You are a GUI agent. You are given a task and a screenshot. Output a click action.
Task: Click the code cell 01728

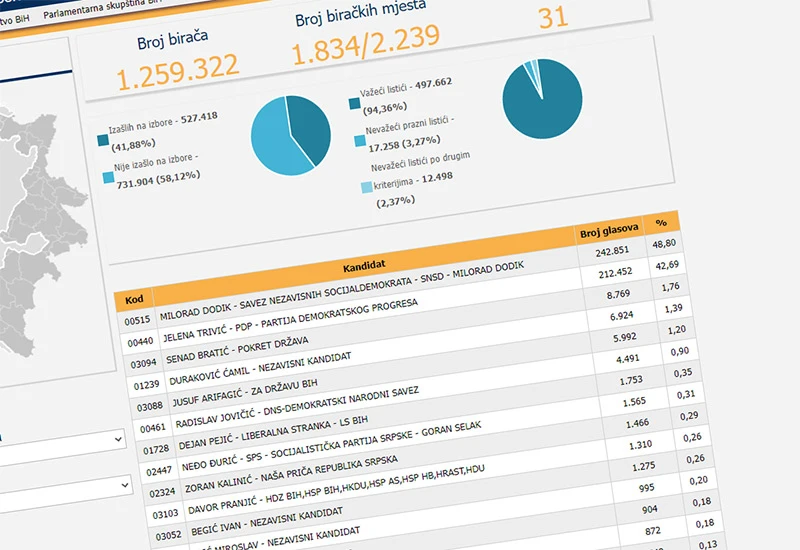(x=156, y=449)
